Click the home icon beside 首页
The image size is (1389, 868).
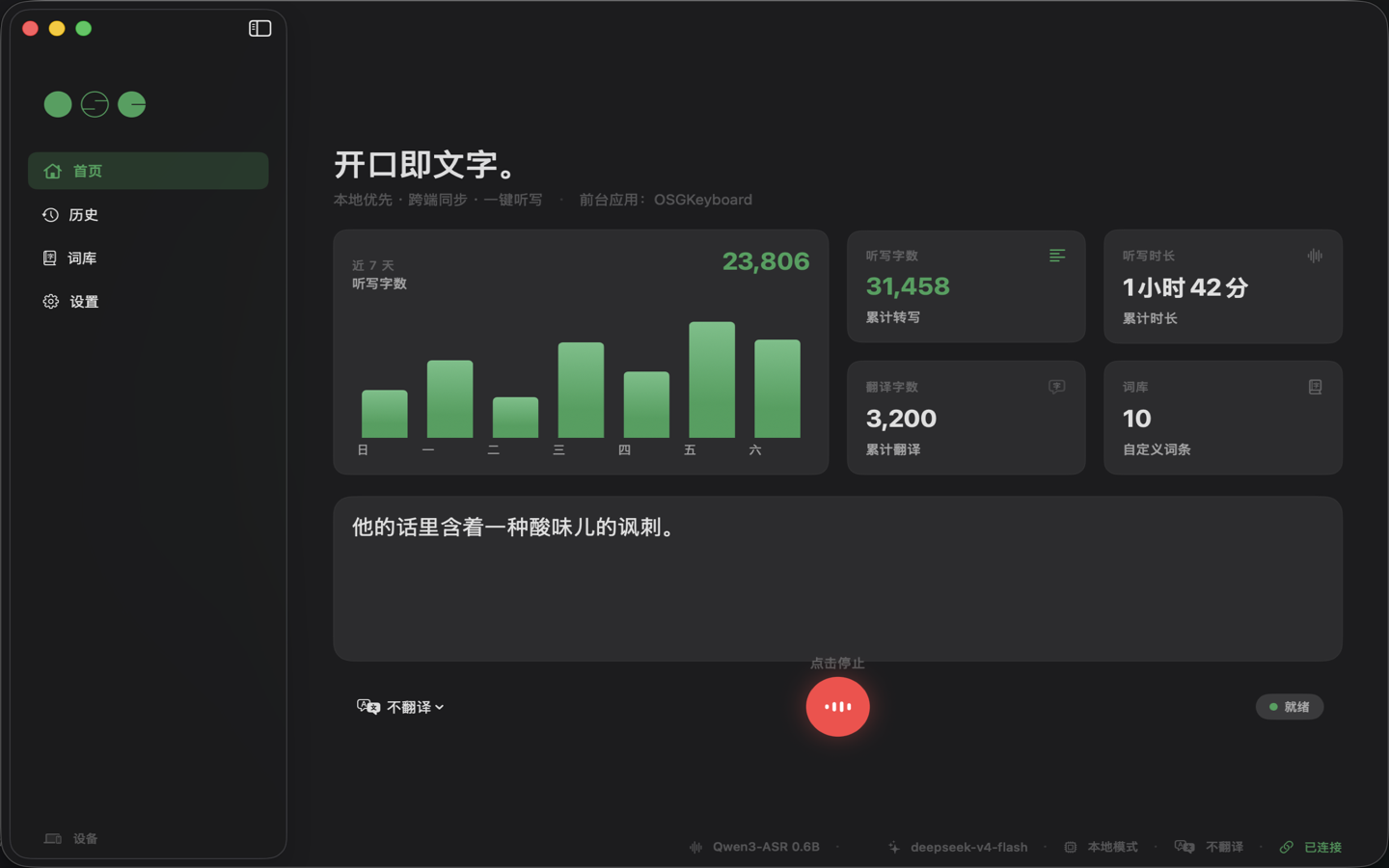[52, 171]
